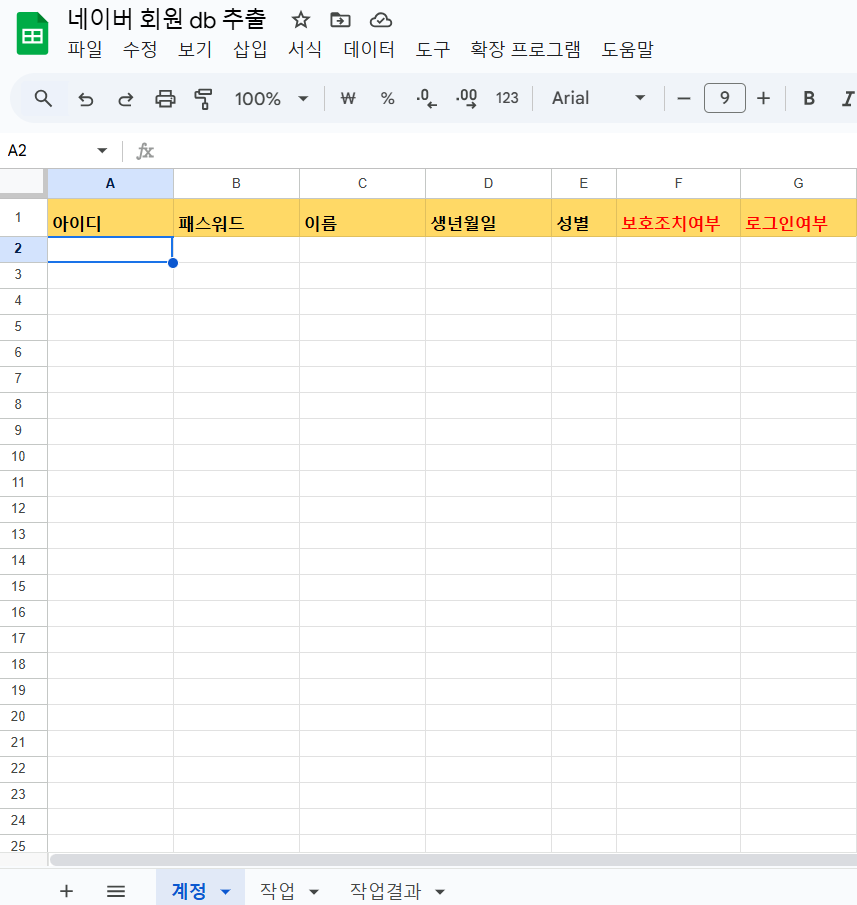Screen dimensions: 857x905
Task: Open the Google Sheets home icon
Action: (x=32, y=34)
